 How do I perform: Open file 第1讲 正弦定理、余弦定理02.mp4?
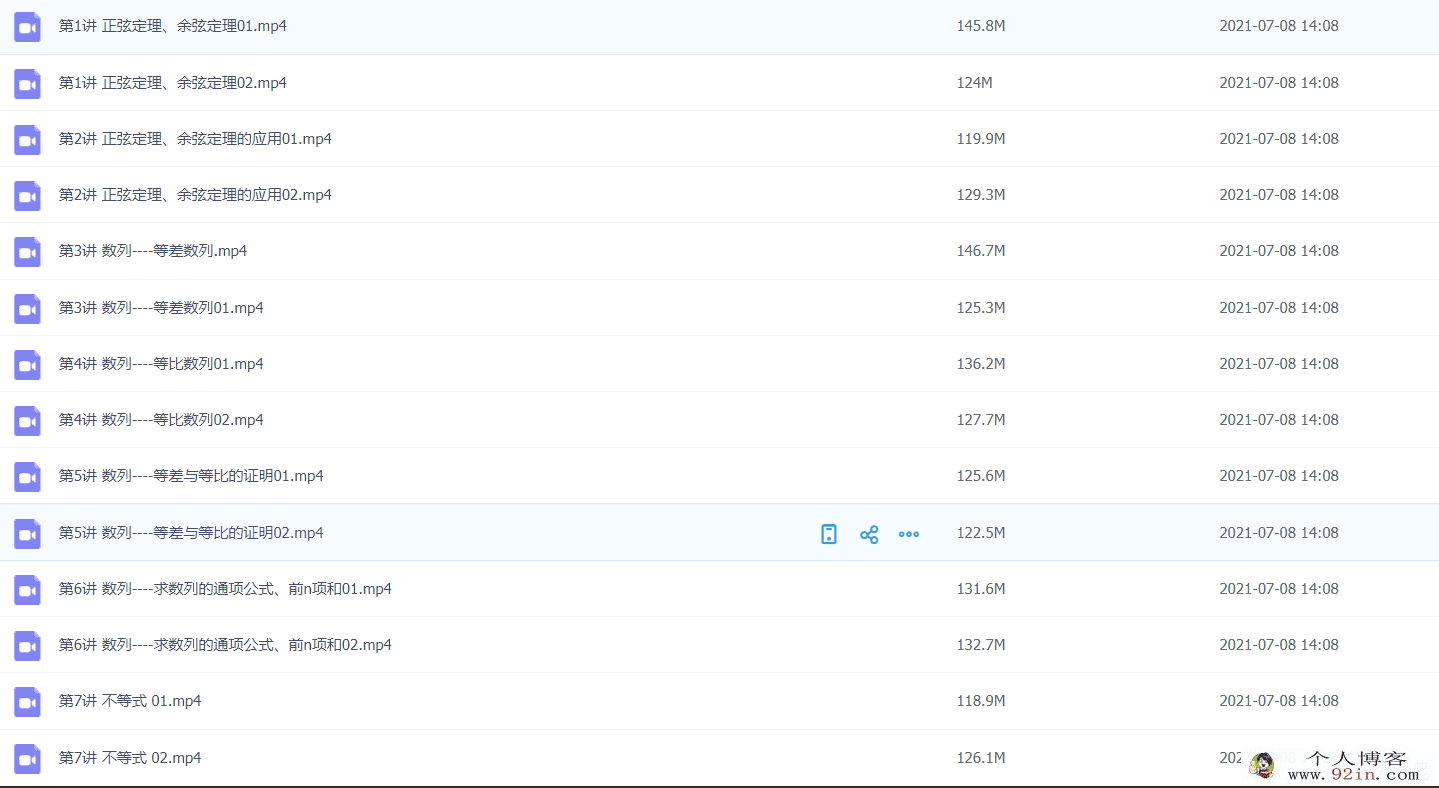pyautogui.click(x=173, y=82)
